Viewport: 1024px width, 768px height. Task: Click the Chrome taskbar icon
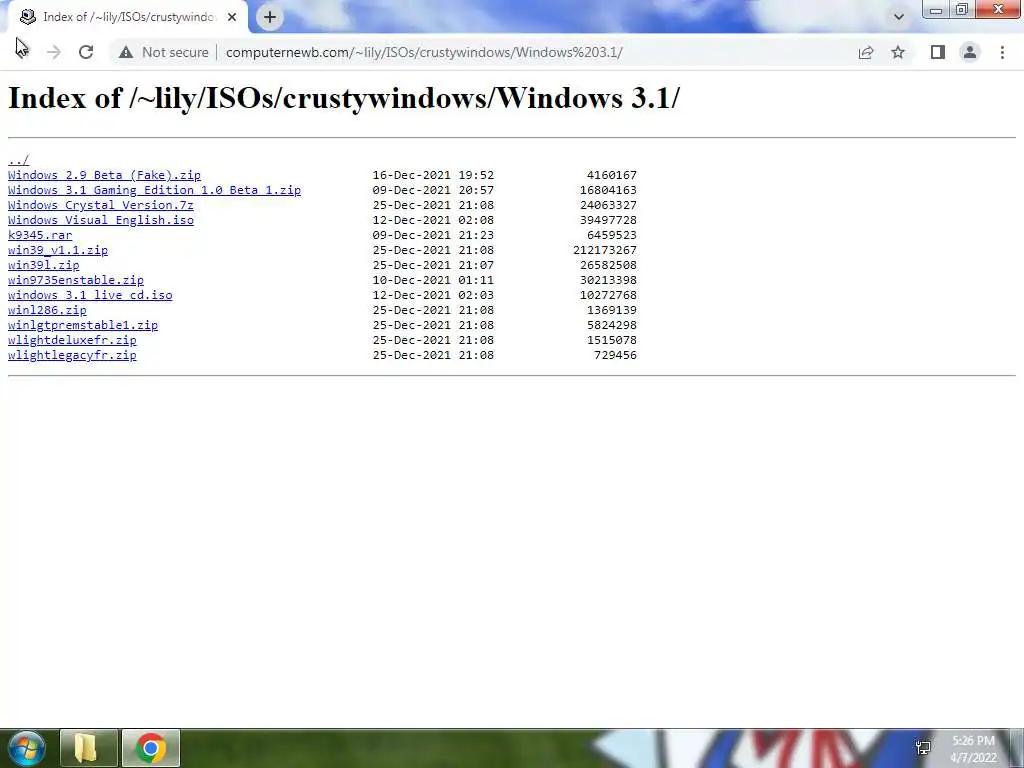pyautogui.click(x=151, y=748)
